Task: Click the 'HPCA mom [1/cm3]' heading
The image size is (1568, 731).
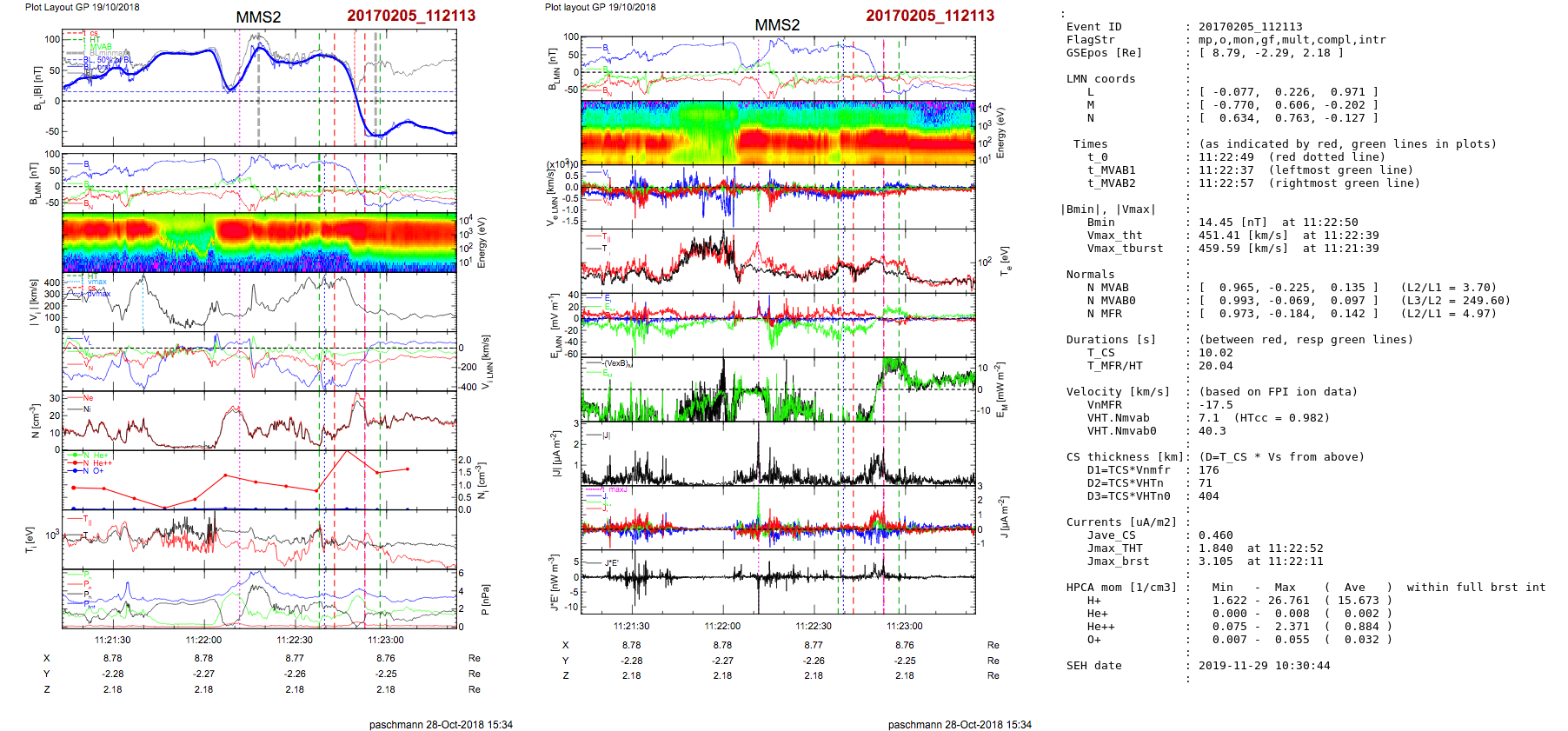Action: click(x=1121, y=588)
